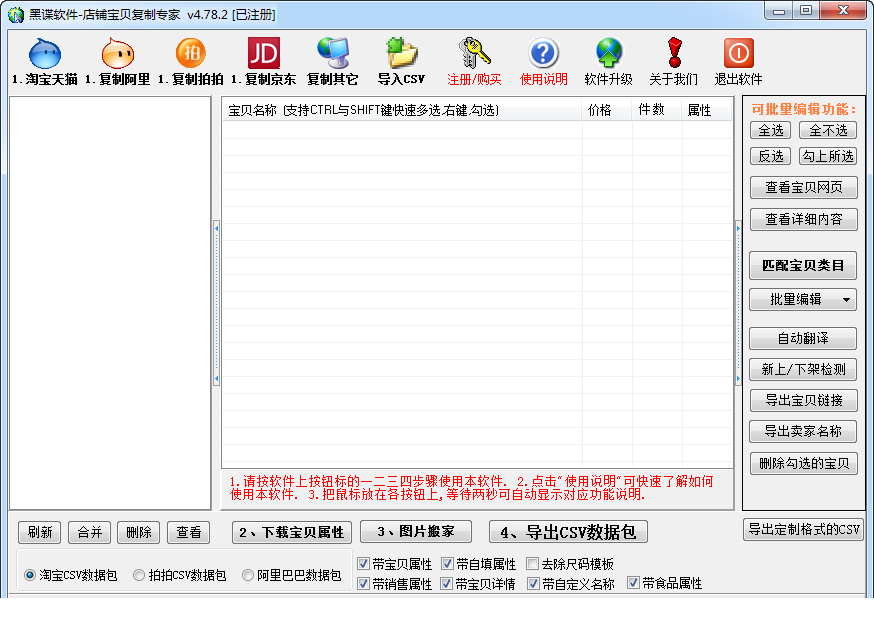Viewport: 874px width, 621px height.
Task: Click the 匹配宝贝类目 button
Action: (803, 265)
